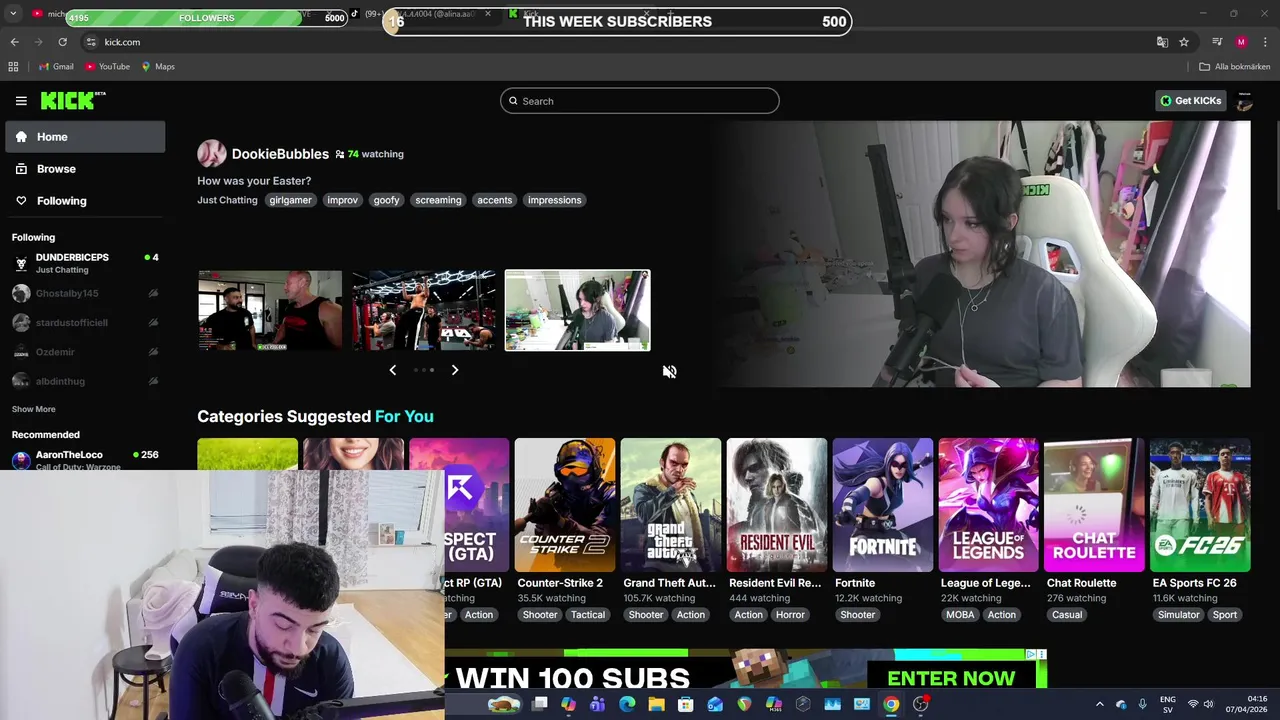Open albdinthug in the Following list

tap(85, 381)
